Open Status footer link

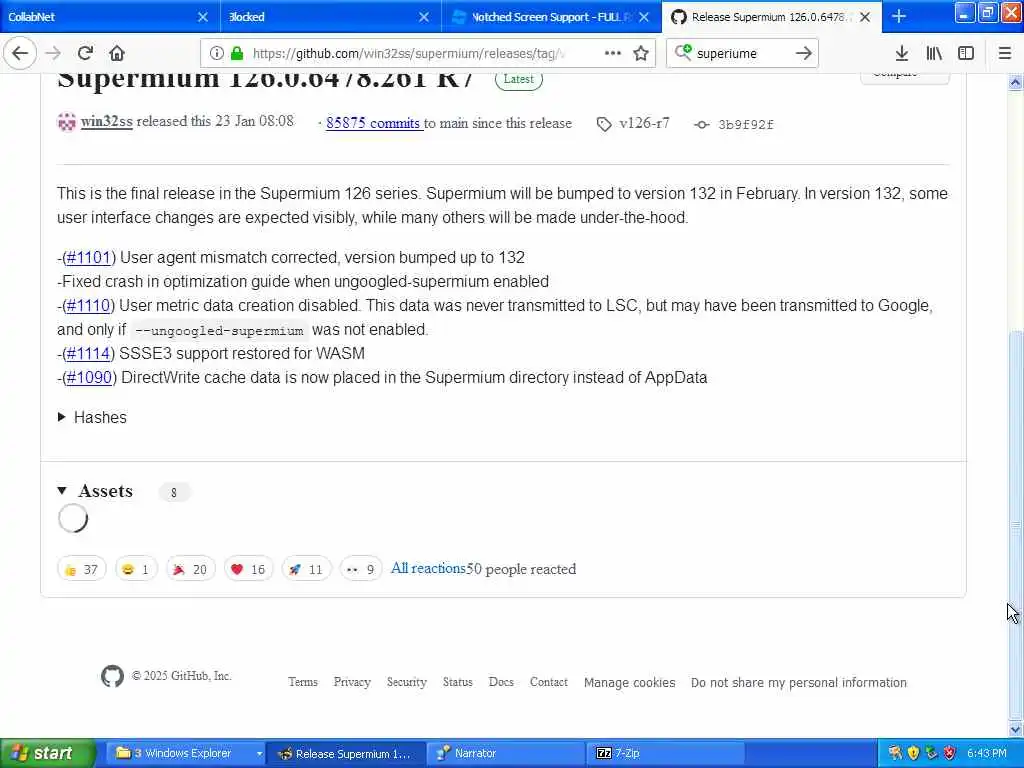[458, 682]
